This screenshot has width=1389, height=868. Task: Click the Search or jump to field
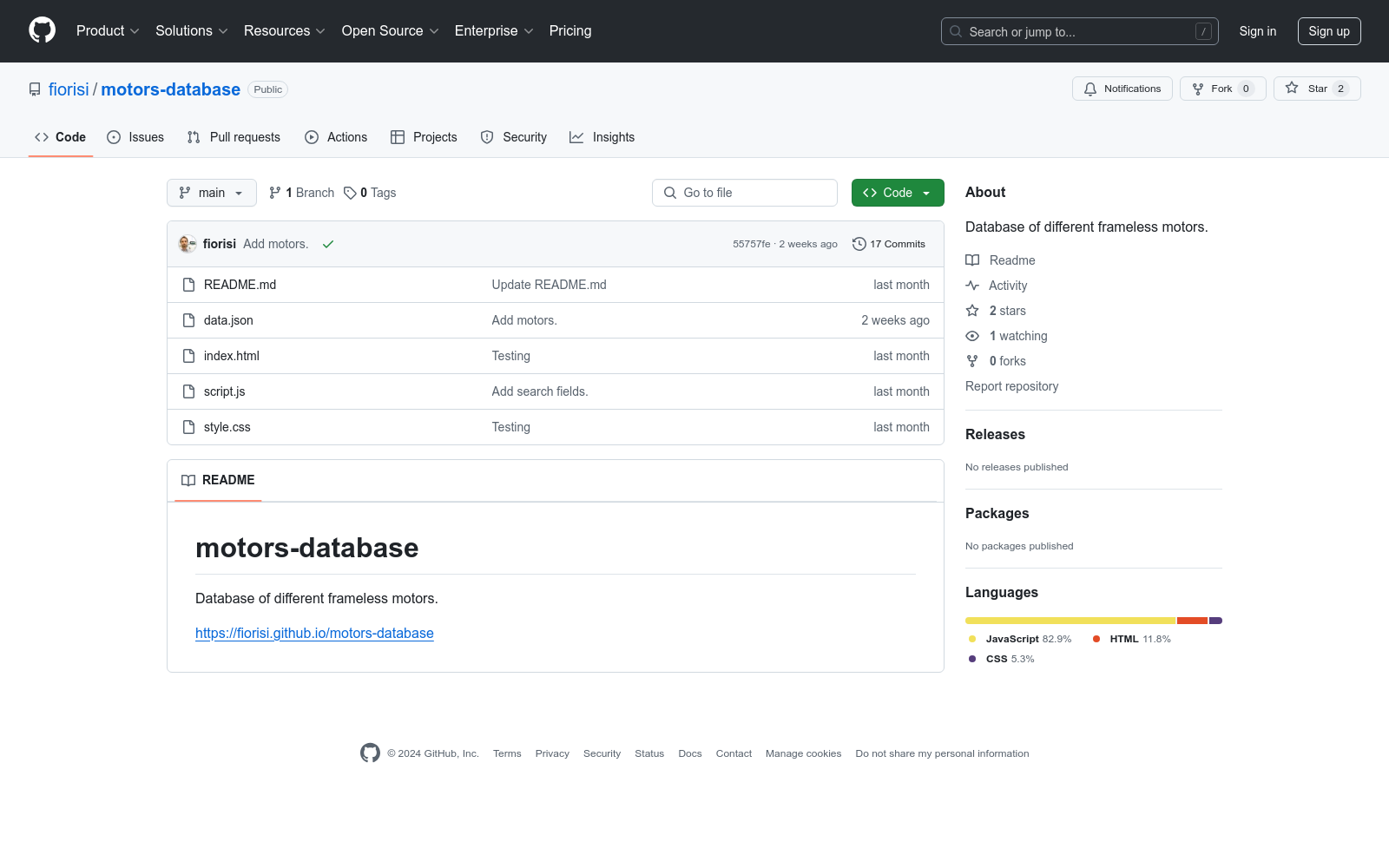(x=1080, y=31)
